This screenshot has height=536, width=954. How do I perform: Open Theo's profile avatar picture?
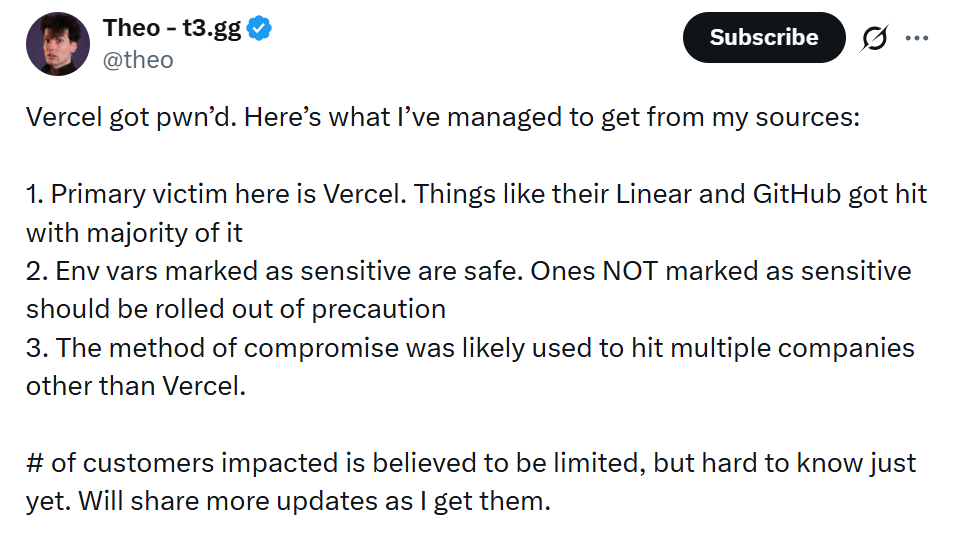tap(59, 45)
